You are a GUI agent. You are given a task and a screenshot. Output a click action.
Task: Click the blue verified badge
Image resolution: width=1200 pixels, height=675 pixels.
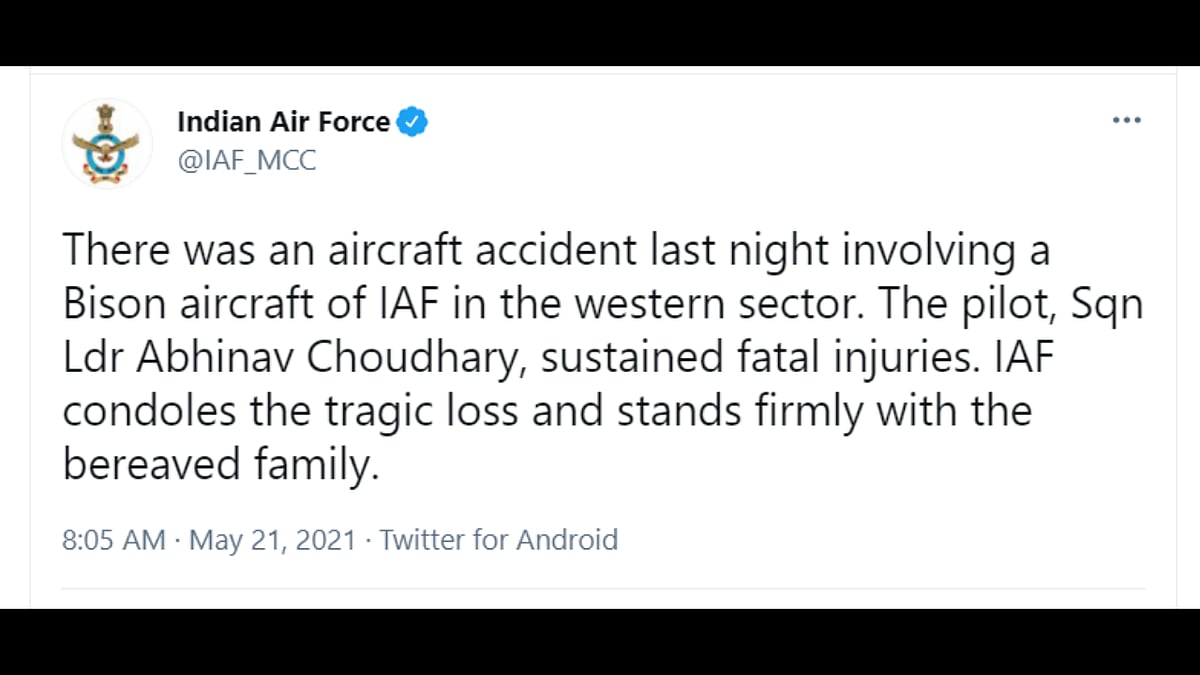[413, 122]
